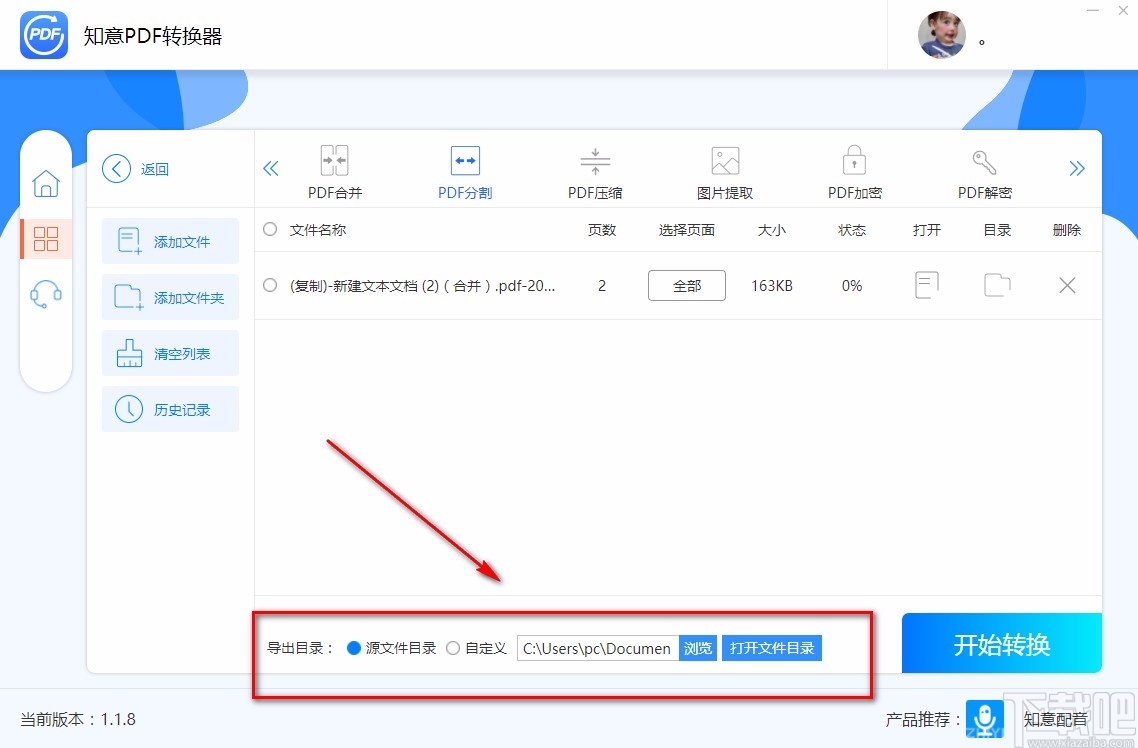
Task: Click the 0% progress indicator
Action: (851, 285)
